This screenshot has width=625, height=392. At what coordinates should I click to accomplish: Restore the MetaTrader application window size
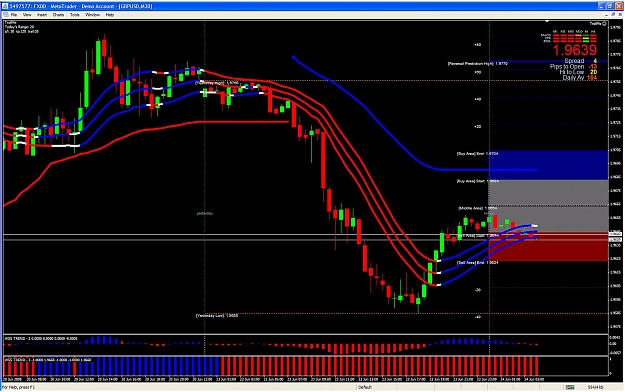(610, 6)
